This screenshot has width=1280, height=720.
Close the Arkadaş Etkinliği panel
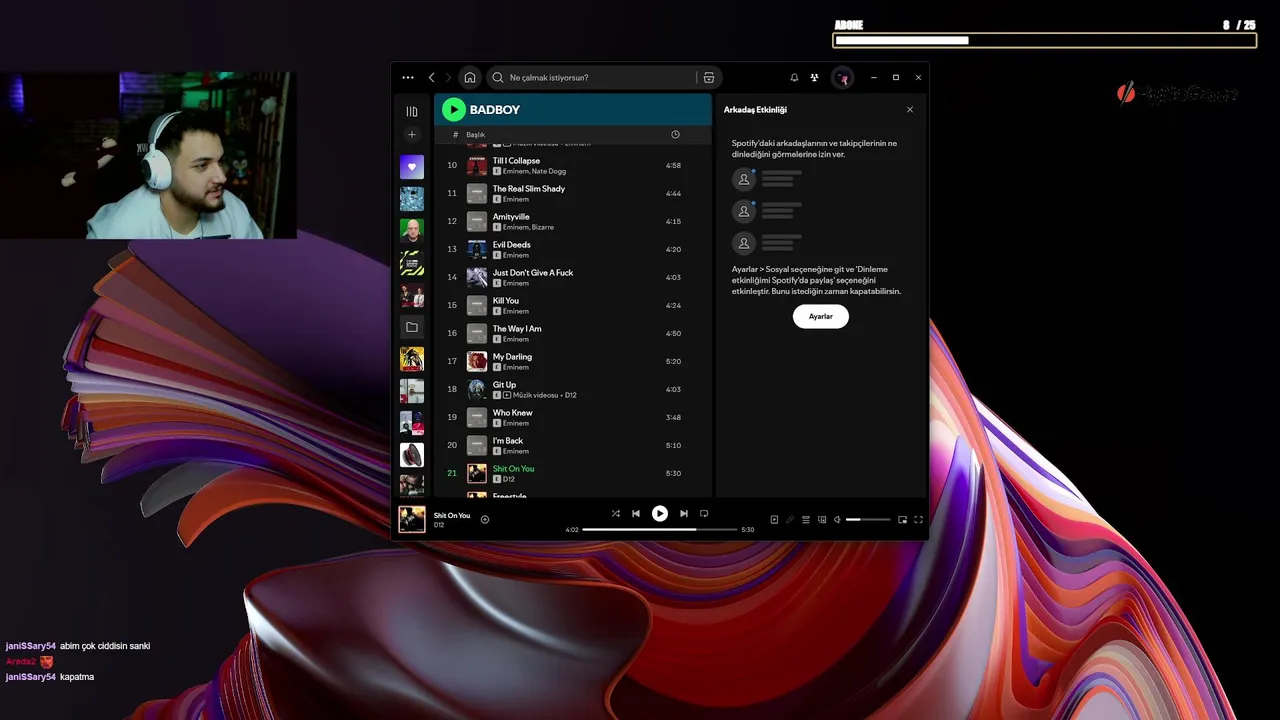pos(910,109)
